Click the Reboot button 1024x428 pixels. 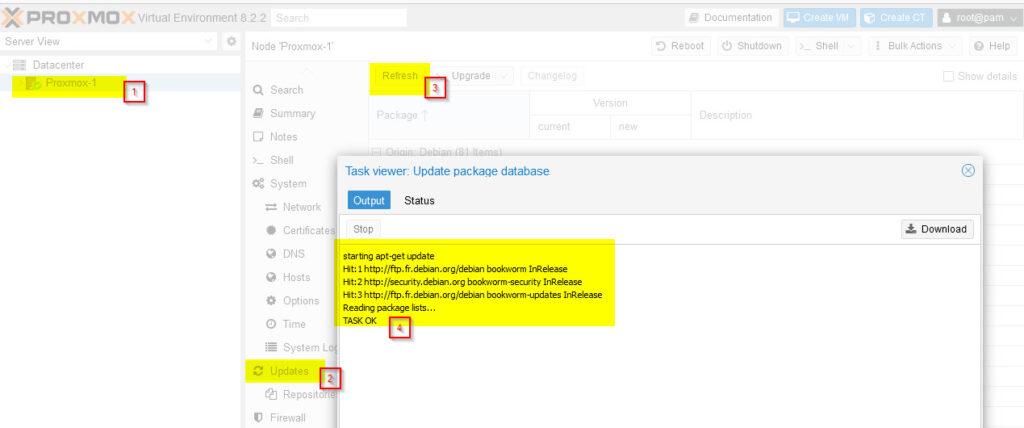click(680, 46)
